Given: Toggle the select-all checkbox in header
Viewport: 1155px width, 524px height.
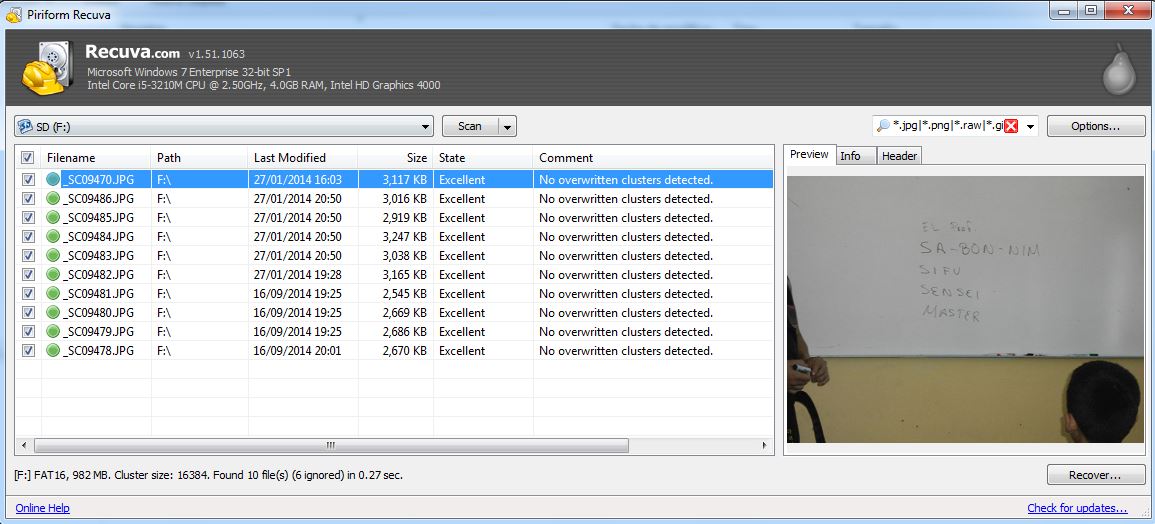Looking at the screenshot, I should [x=27, y=158].
